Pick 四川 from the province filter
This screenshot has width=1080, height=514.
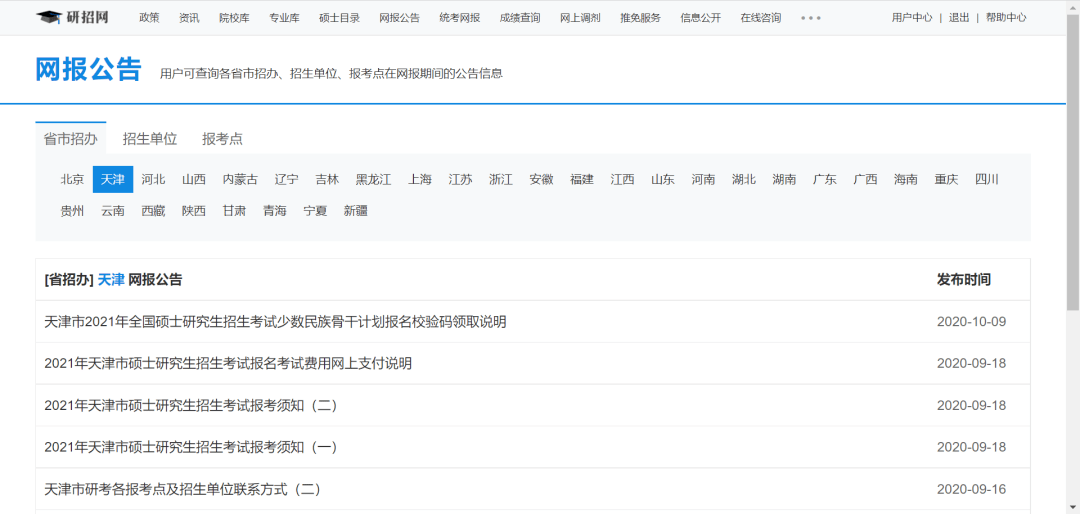tap(986, 180)
